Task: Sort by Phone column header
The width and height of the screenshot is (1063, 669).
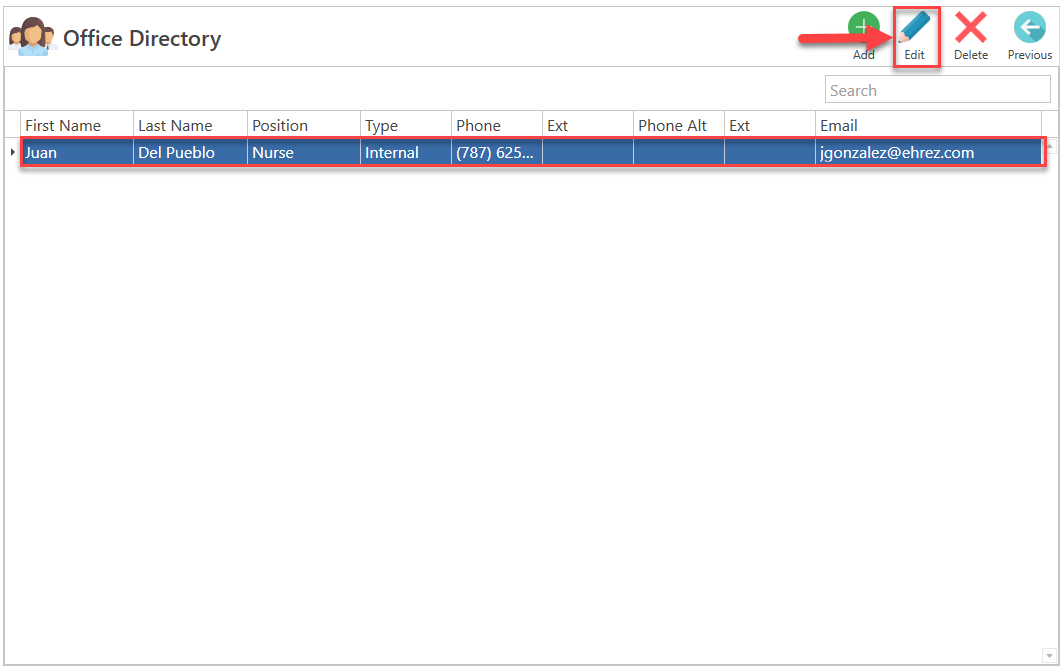Action: coord(497,125)
